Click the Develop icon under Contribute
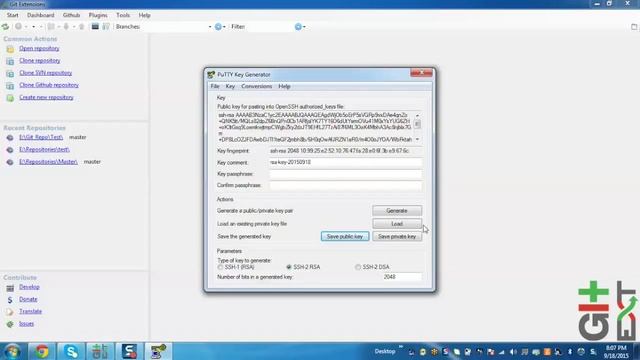Viewport: 640px width, 360px height. pyautogui.click(x=10, y=288)
